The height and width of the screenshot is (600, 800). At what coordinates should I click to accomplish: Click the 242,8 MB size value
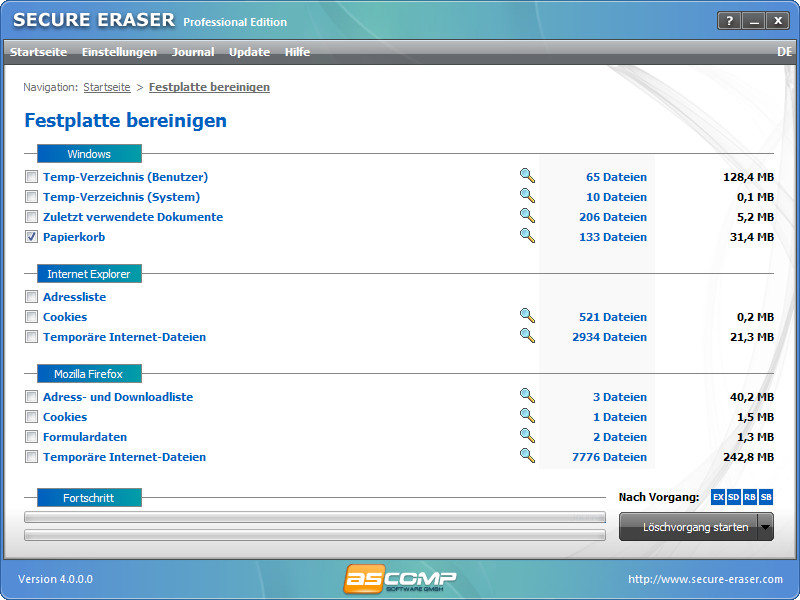tap(748, 457)
